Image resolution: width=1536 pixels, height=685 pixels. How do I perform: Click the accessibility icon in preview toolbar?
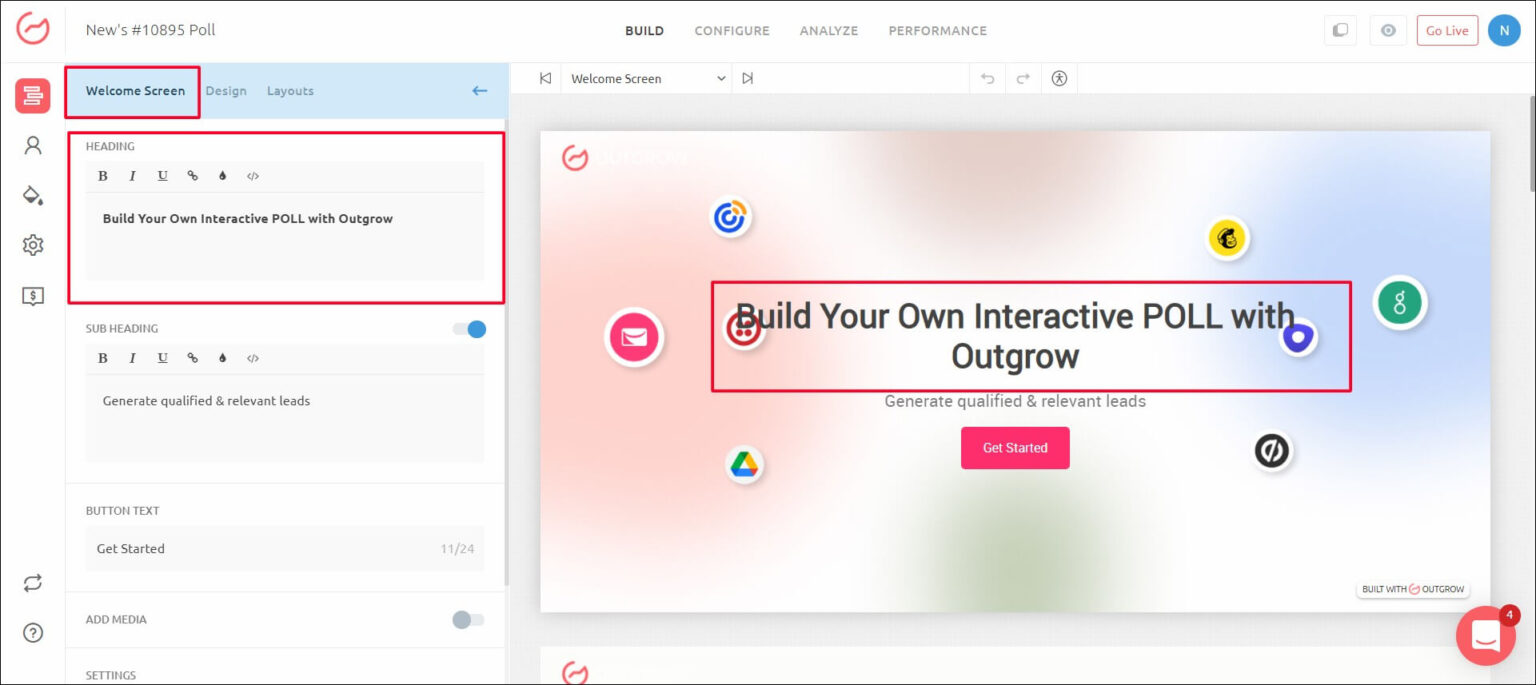click(x=1059, y=79)
